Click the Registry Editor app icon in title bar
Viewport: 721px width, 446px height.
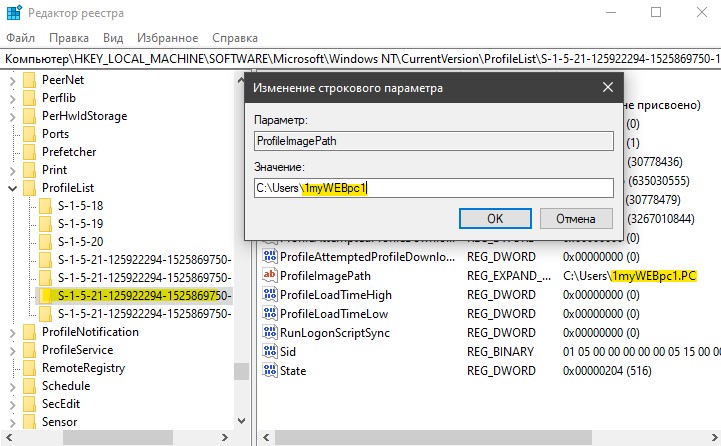pos(14,13)
